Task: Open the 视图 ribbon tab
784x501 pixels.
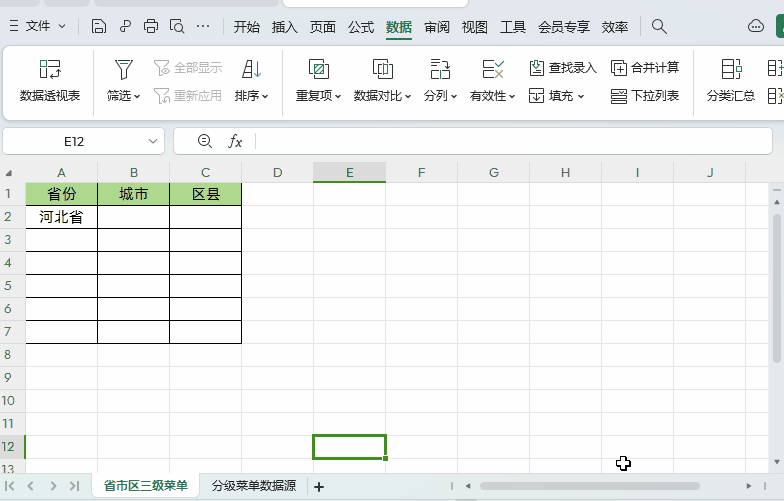Action: [x=474, y=26]
